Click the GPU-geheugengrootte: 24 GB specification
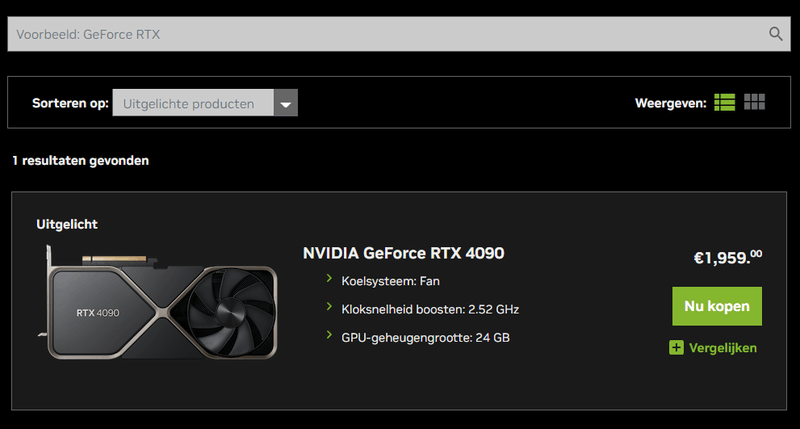Screen dimensions: 800x429 (x=425, y=338)
